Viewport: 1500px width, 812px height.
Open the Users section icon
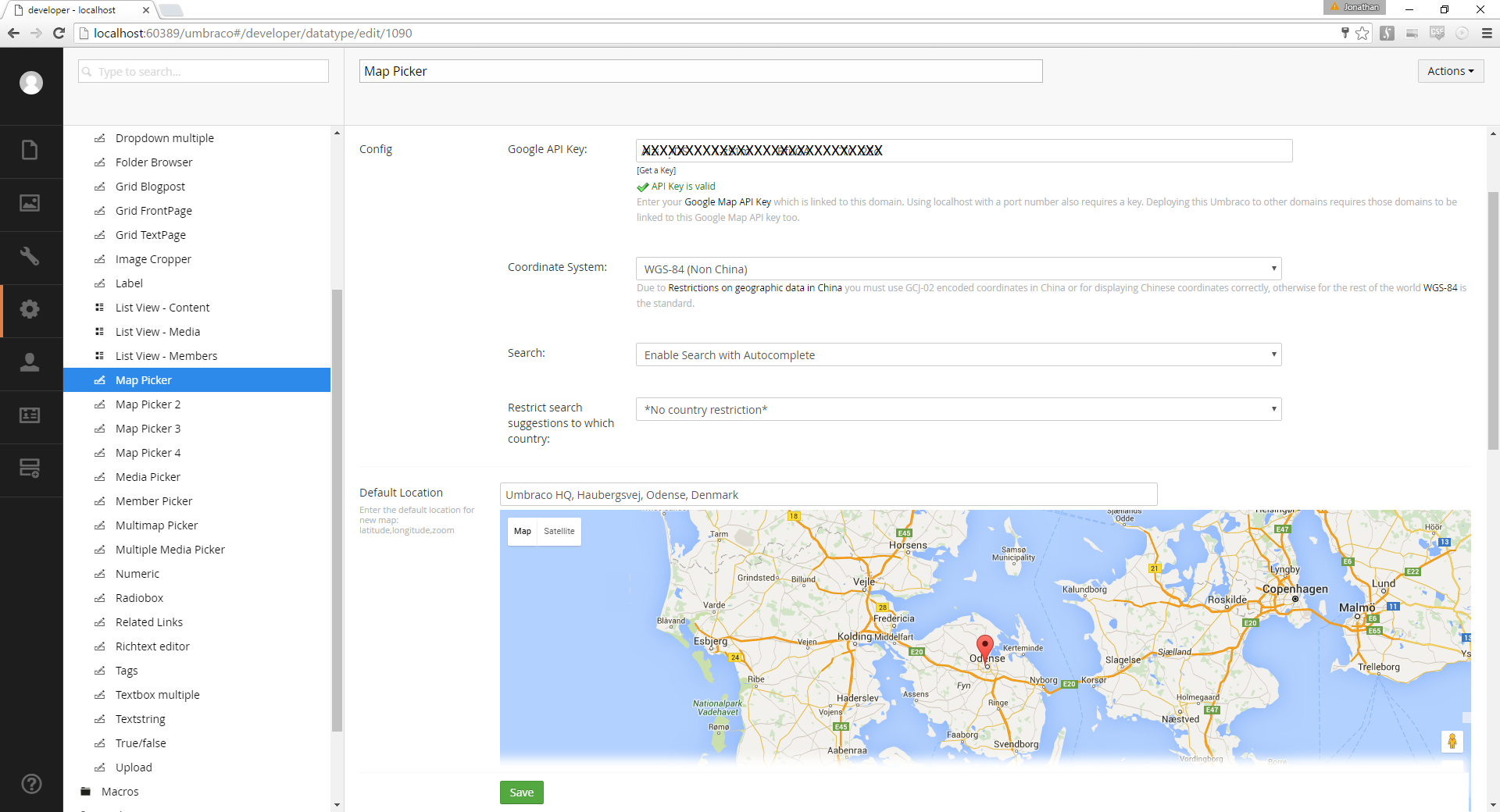[x=30, y=362]
